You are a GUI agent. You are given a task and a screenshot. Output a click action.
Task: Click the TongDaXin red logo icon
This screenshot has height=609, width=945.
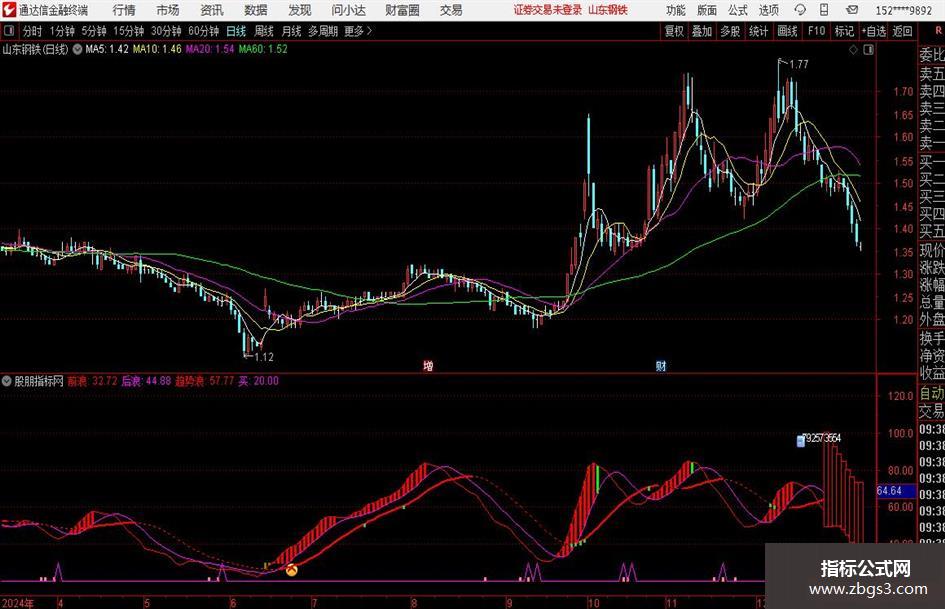(9, 10)
